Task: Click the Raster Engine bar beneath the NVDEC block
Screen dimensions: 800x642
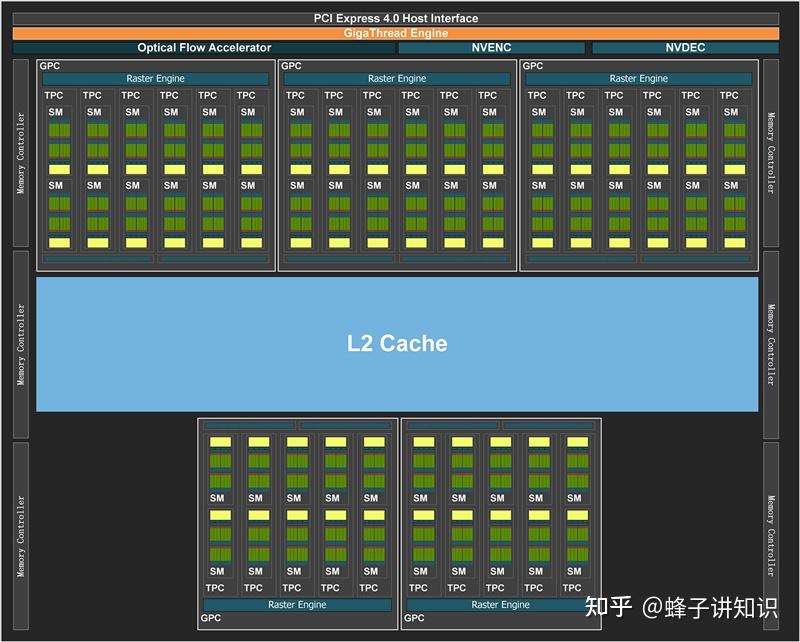Action: [638, 79]
